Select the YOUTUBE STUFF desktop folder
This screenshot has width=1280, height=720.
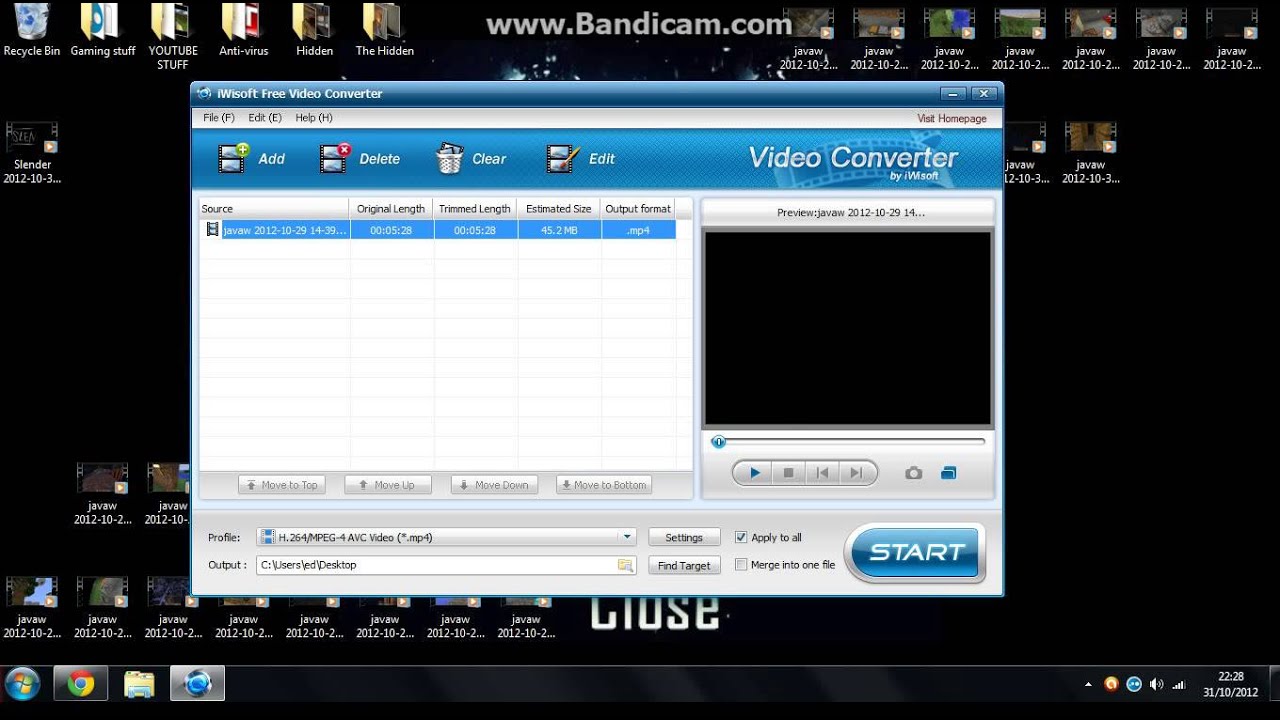[173, 36]
